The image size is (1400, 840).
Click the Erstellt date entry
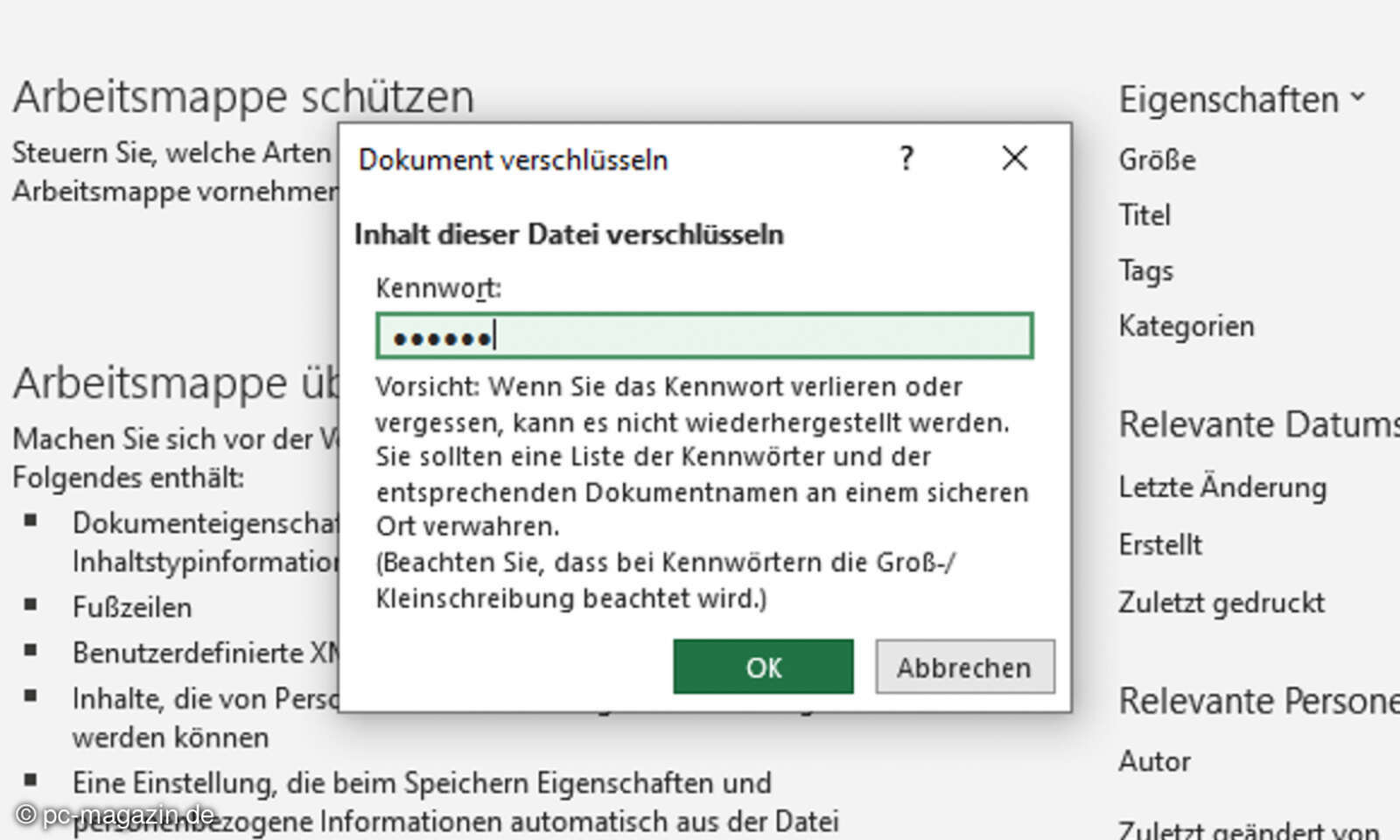pos(1160,544)
